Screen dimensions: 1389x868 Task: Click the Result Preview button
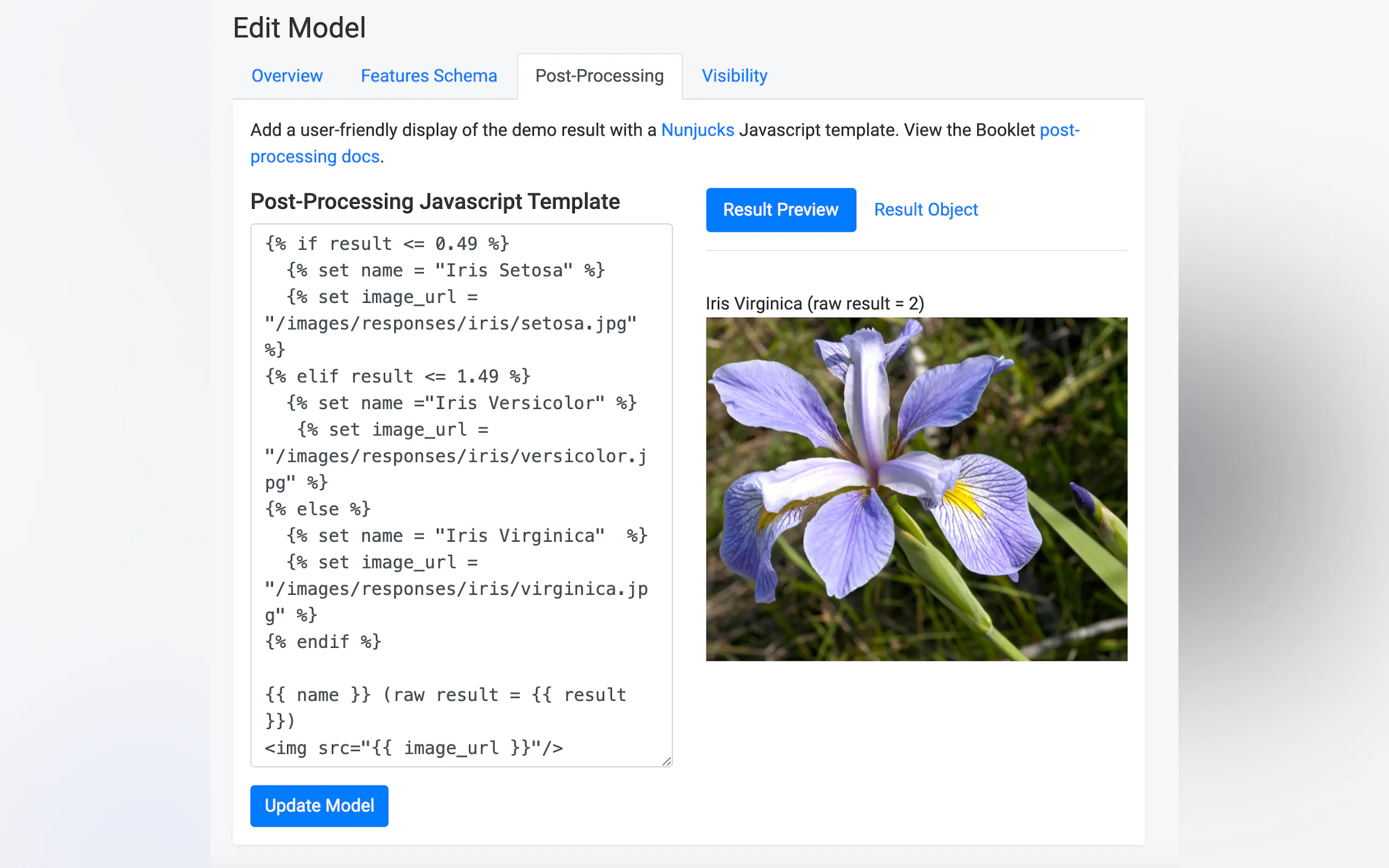pyautogui.click(x=780, y=209)
